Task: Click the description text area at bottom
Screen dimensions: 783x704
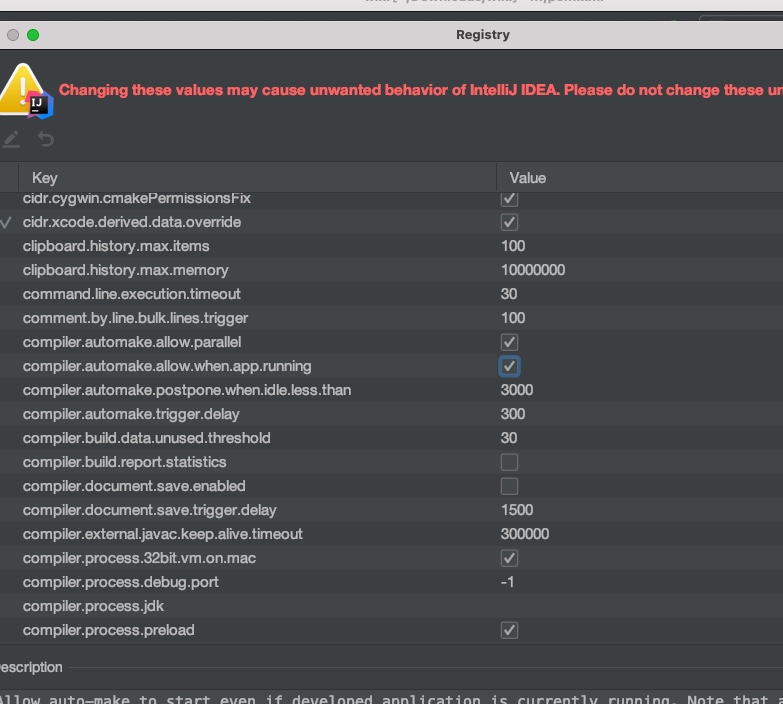Action: 390,697
